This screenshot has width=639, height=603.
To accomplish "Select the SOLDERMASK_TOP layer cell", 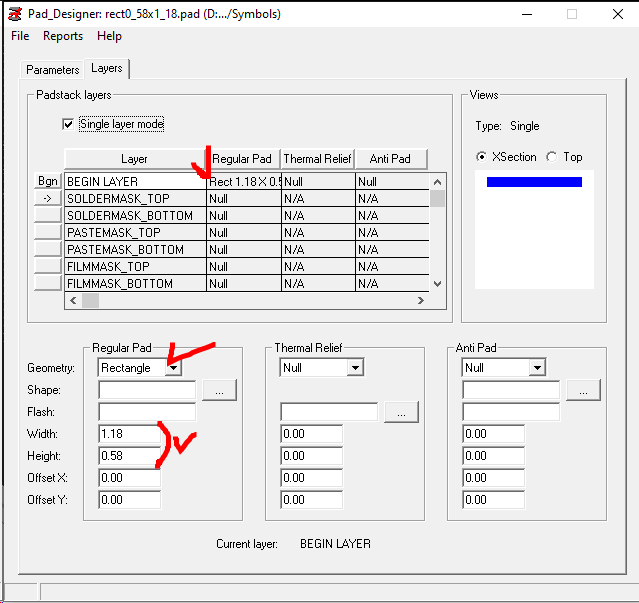I will [135, 198].
